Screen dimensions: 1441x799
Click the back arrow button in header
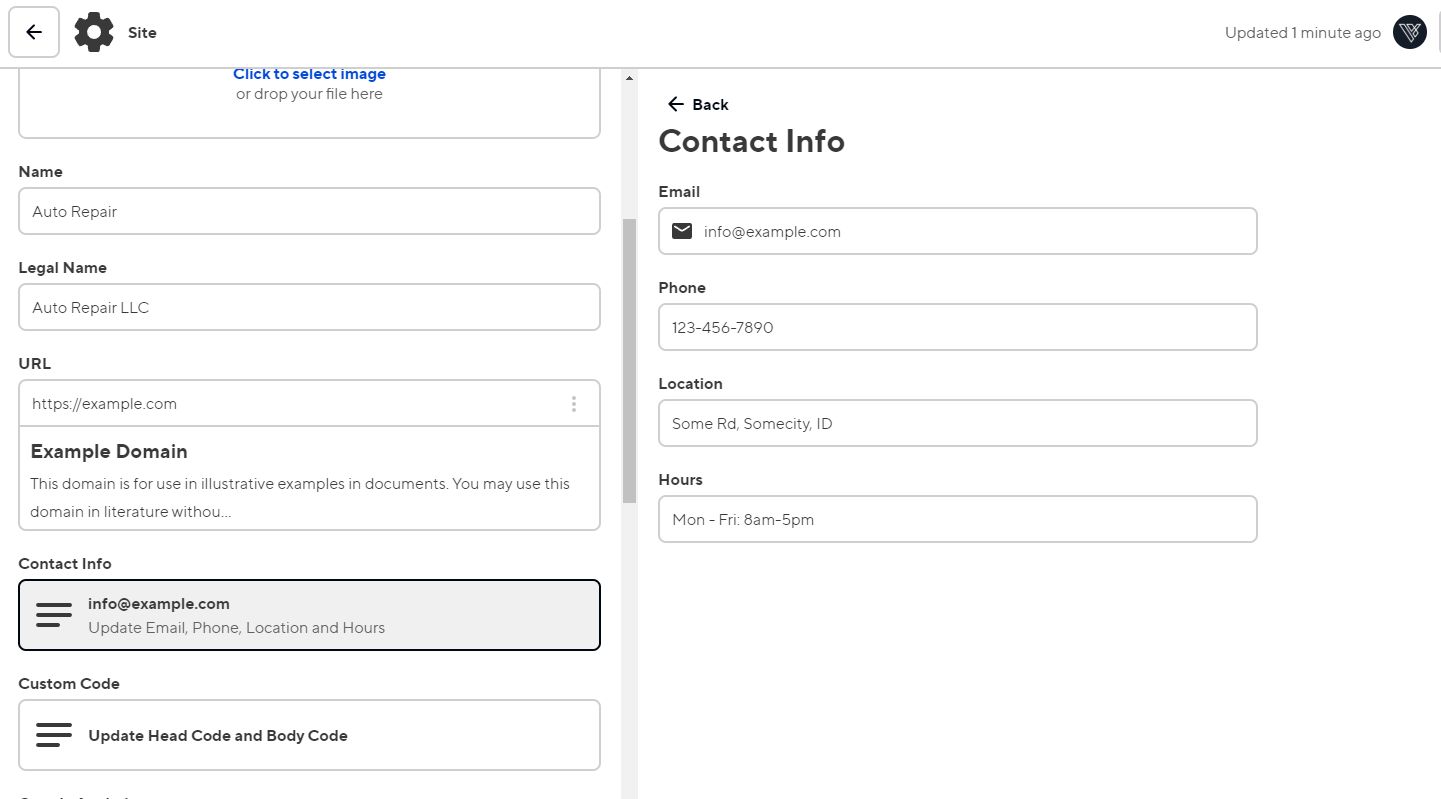34,32
